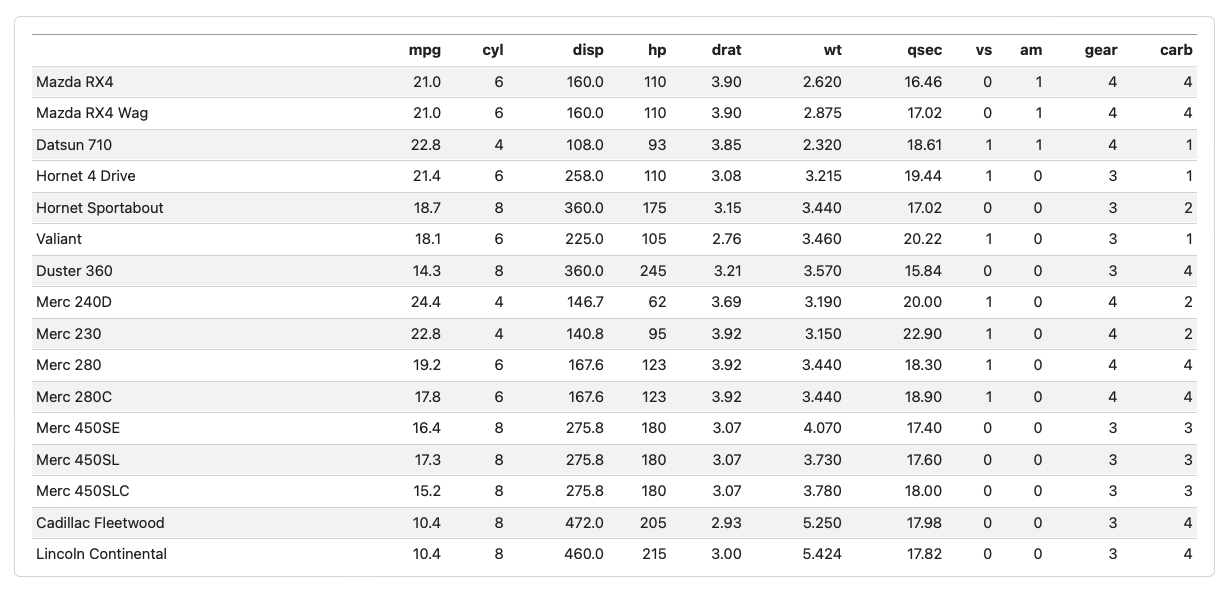Viewport: 1230px width, 592px height.
Task: Click the mpg column header
Action: [x=424, y=50]
